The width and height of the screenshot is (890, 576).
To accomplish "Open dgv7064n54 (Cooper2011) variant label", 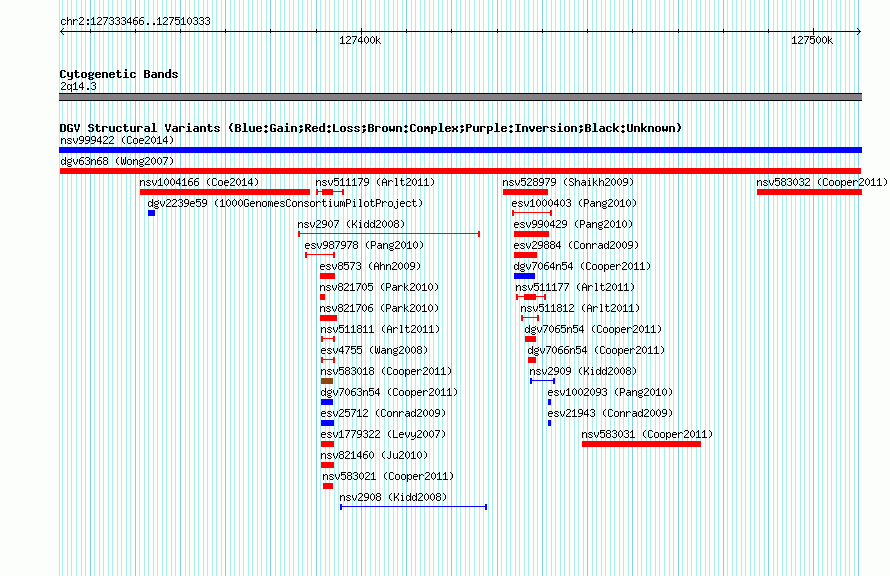I will [x=582, y=266].
